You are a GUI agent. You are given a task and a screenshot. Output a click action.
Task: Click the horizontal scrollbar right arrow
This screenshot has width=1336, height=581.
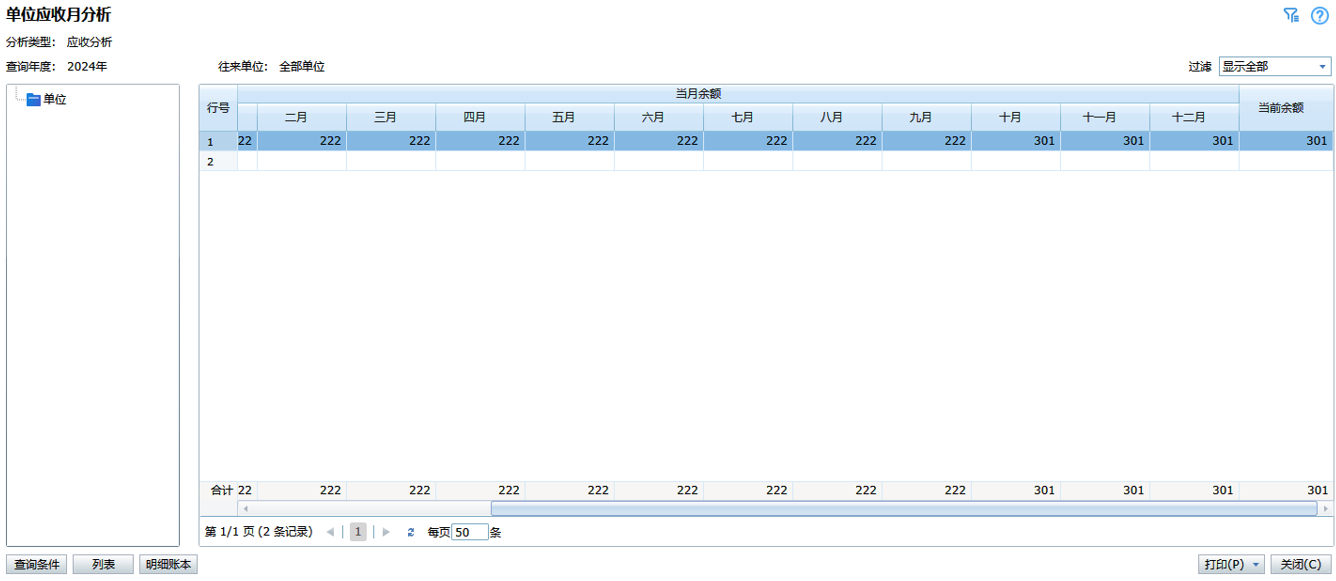[1325, 509]
